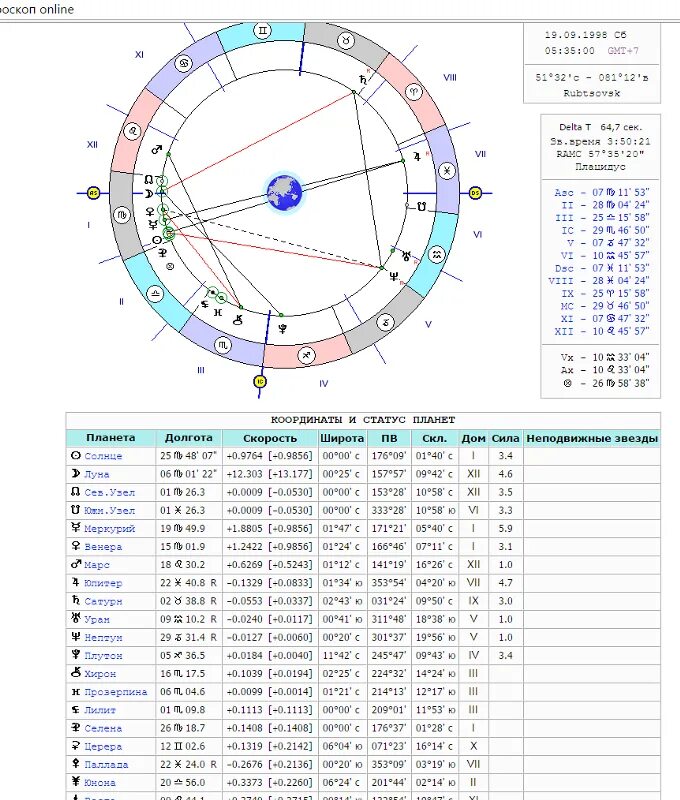This screenshot has width=680, height=800.
Task: Click the Долгота column header
Action: pyautogui.click(x=189, y=438)
